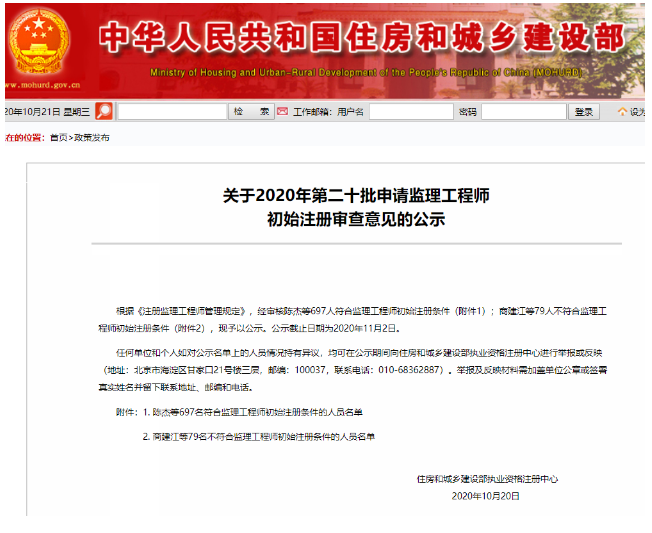The width and height of the screenshot is (652, 533).
Task: Click the national emblem logo
Action: pyautogui.click(x=39, y=42)
